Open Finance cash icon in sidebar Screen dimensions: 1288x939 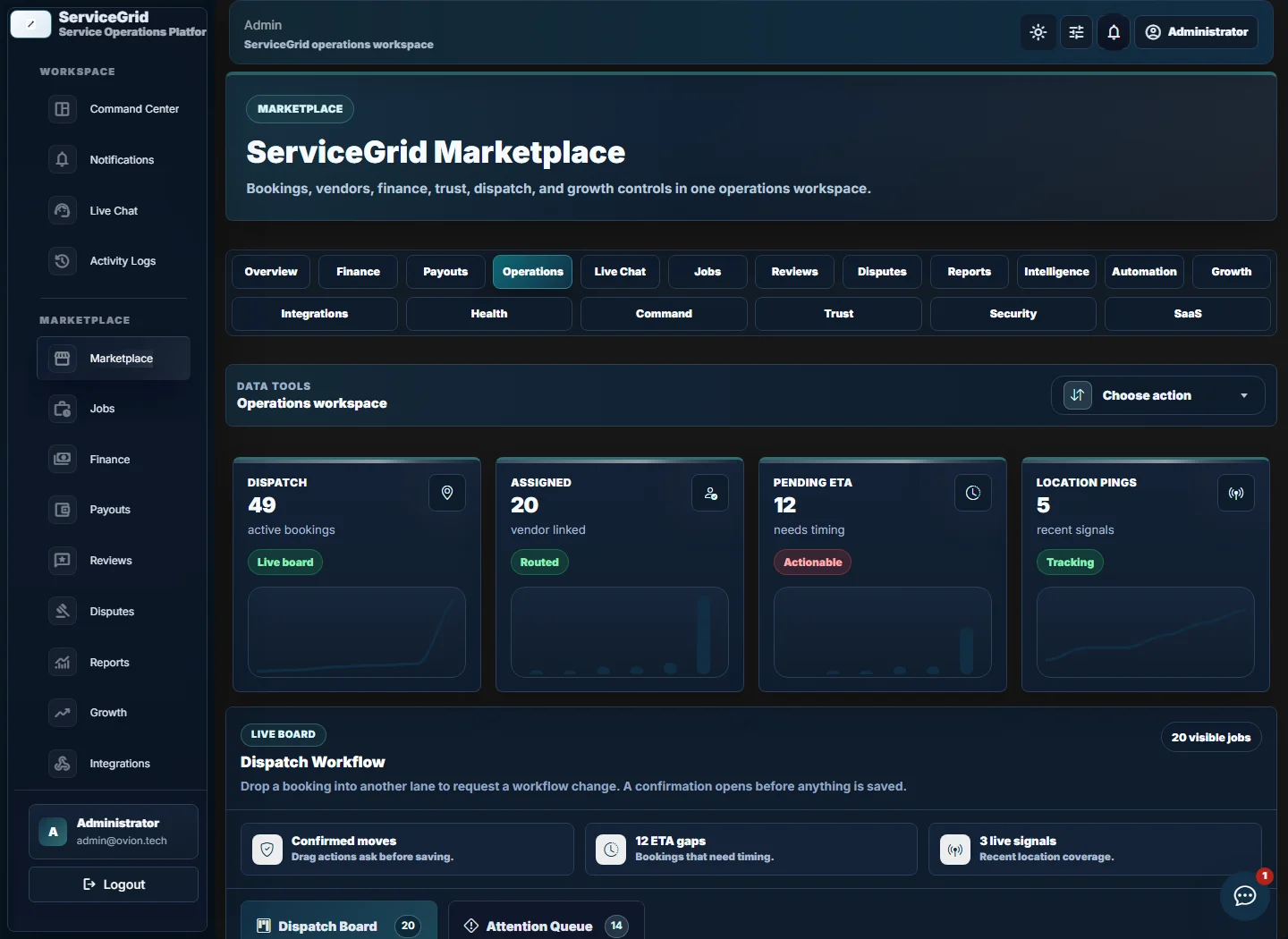pyautogui.click(x=63, y=460)
